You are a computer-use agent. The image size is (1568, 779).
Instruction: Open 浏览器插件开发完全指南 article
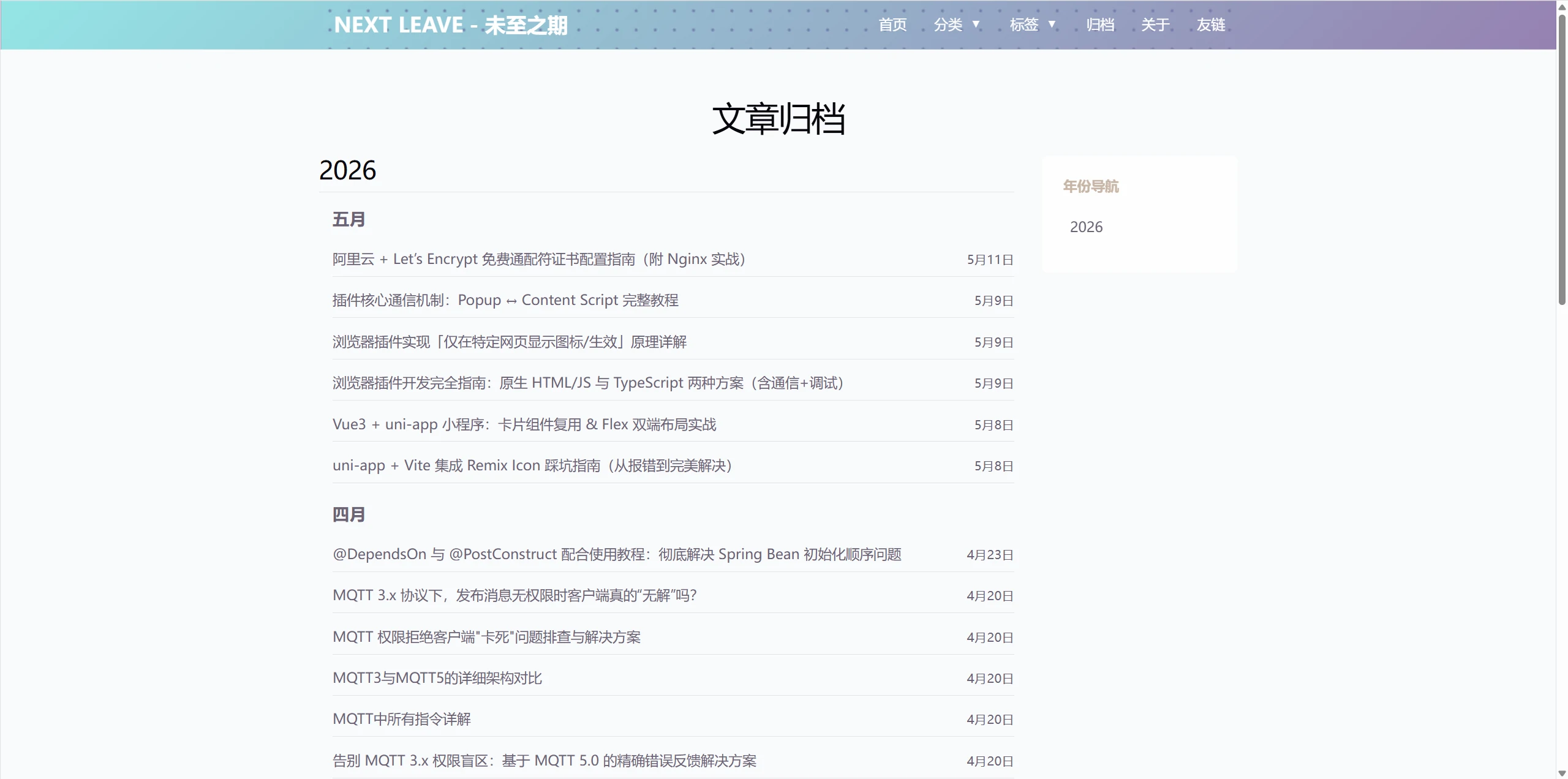589,383
